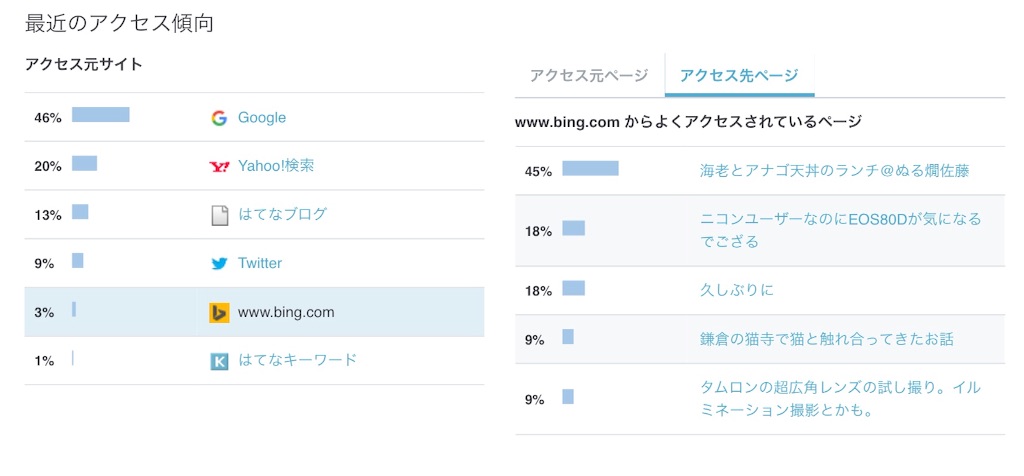Open the Google referrer link
1024x476 pixels.
[x=262, y=118]
